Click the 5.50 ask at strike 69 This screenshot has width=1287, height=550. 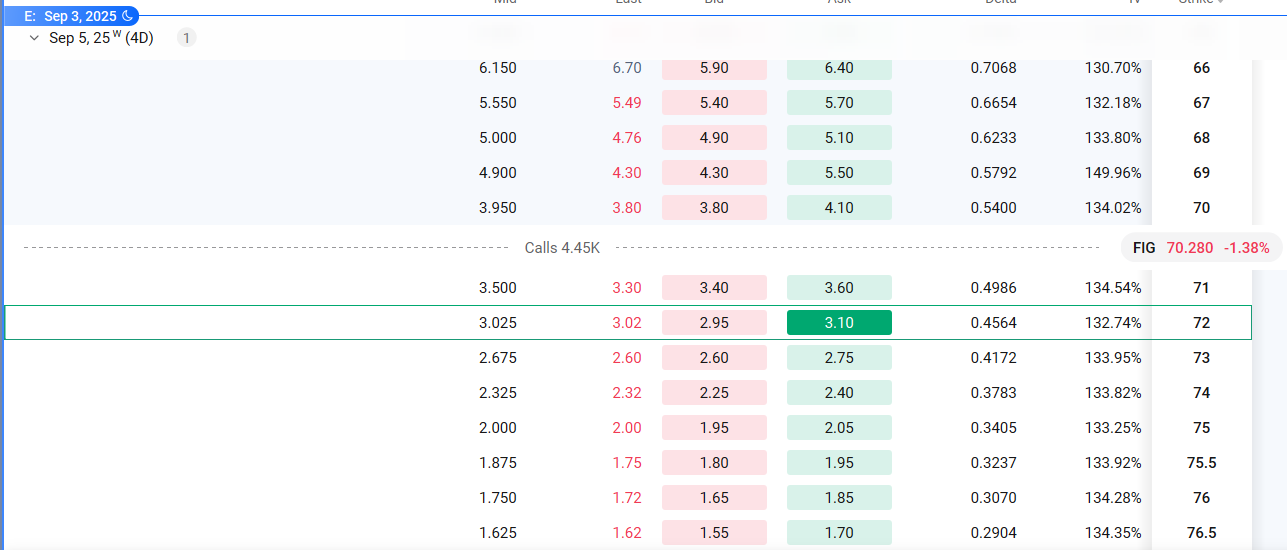pyautogui.click(x=839, y=173)
